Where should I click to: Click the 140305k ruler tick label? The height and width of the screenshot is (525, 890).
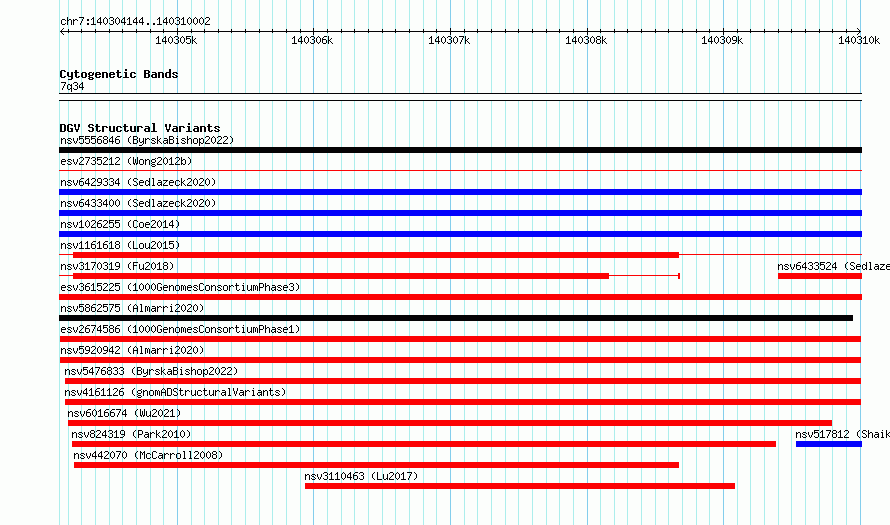coord(176,40)
